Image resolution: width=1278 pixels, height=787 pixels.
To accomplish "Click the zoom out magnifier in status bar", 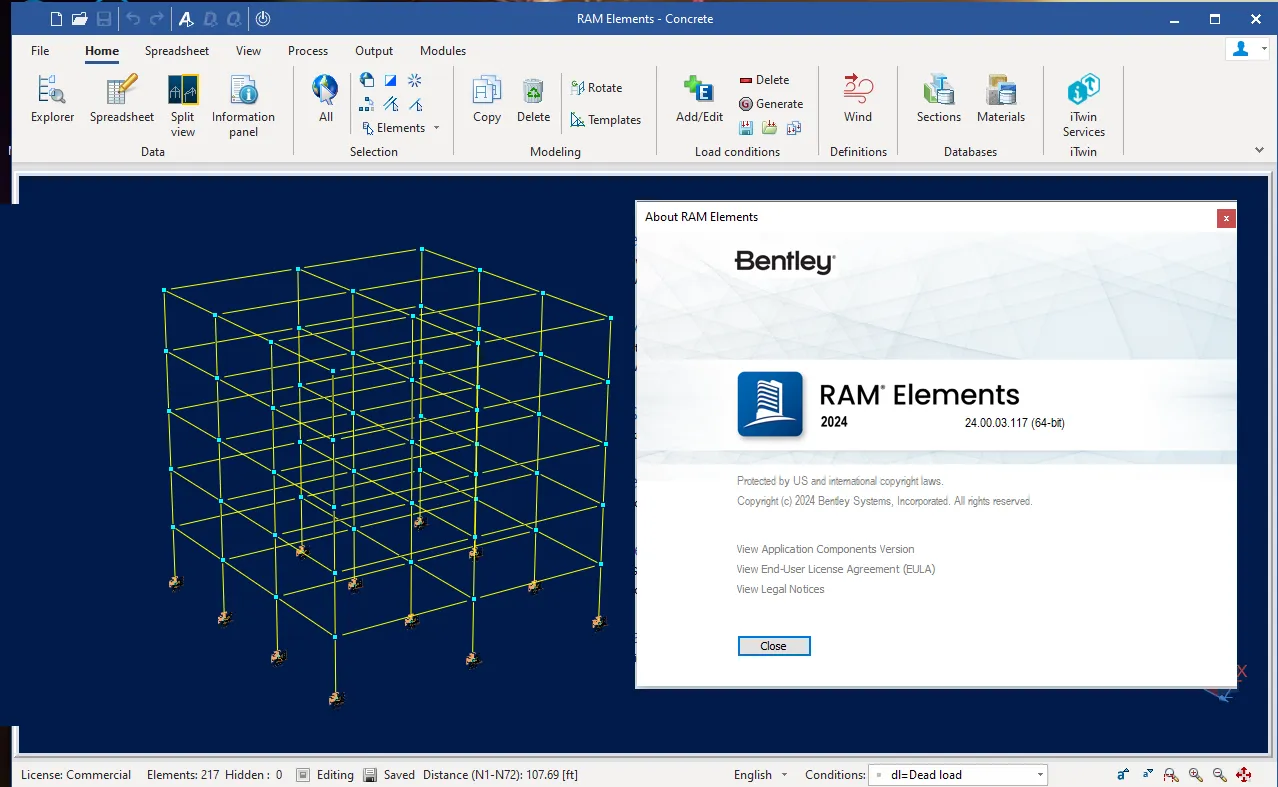I will point(1219,775).
